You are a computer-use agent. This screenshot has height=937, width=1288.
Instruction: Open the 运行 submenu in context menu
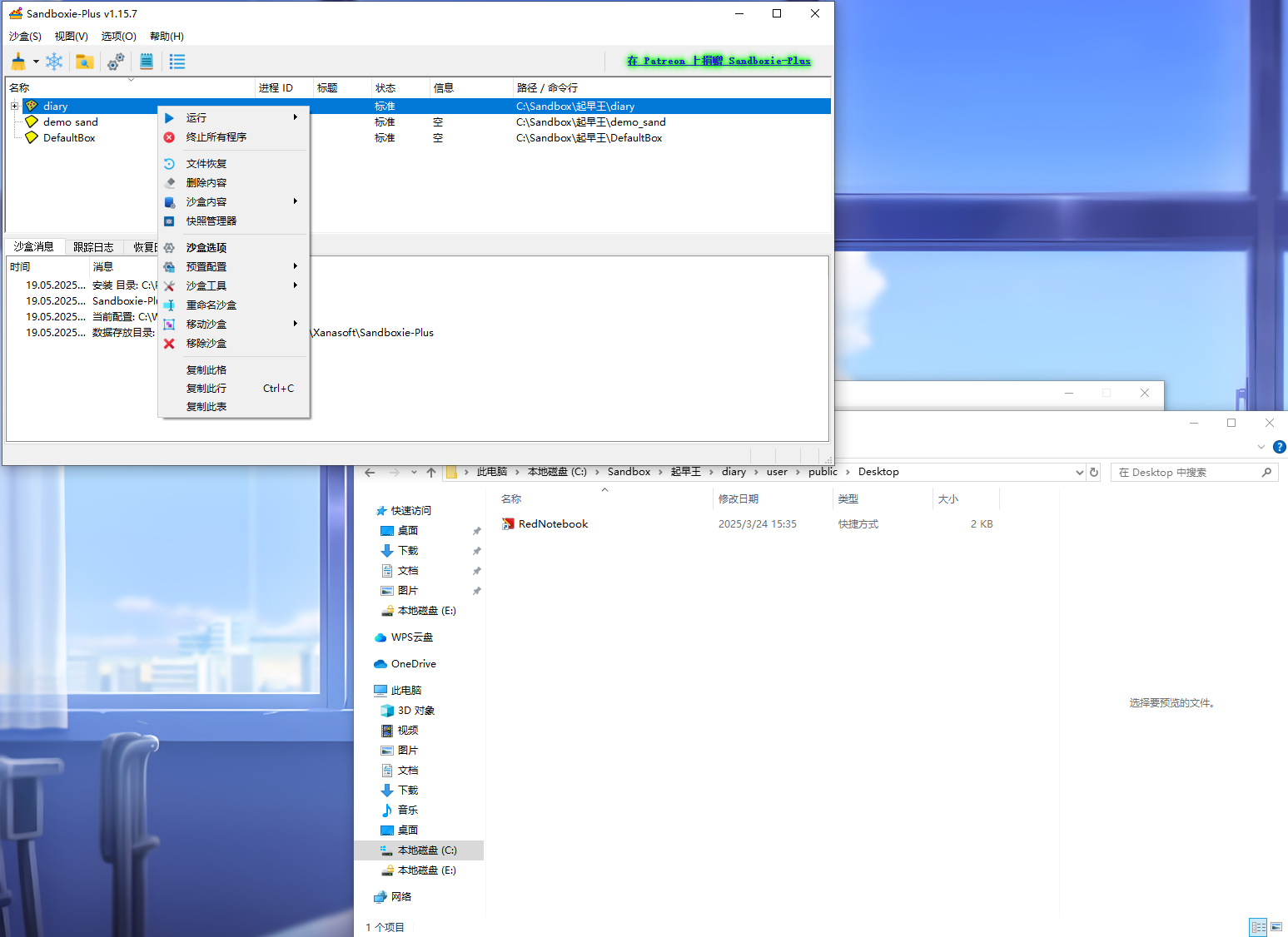234,118
